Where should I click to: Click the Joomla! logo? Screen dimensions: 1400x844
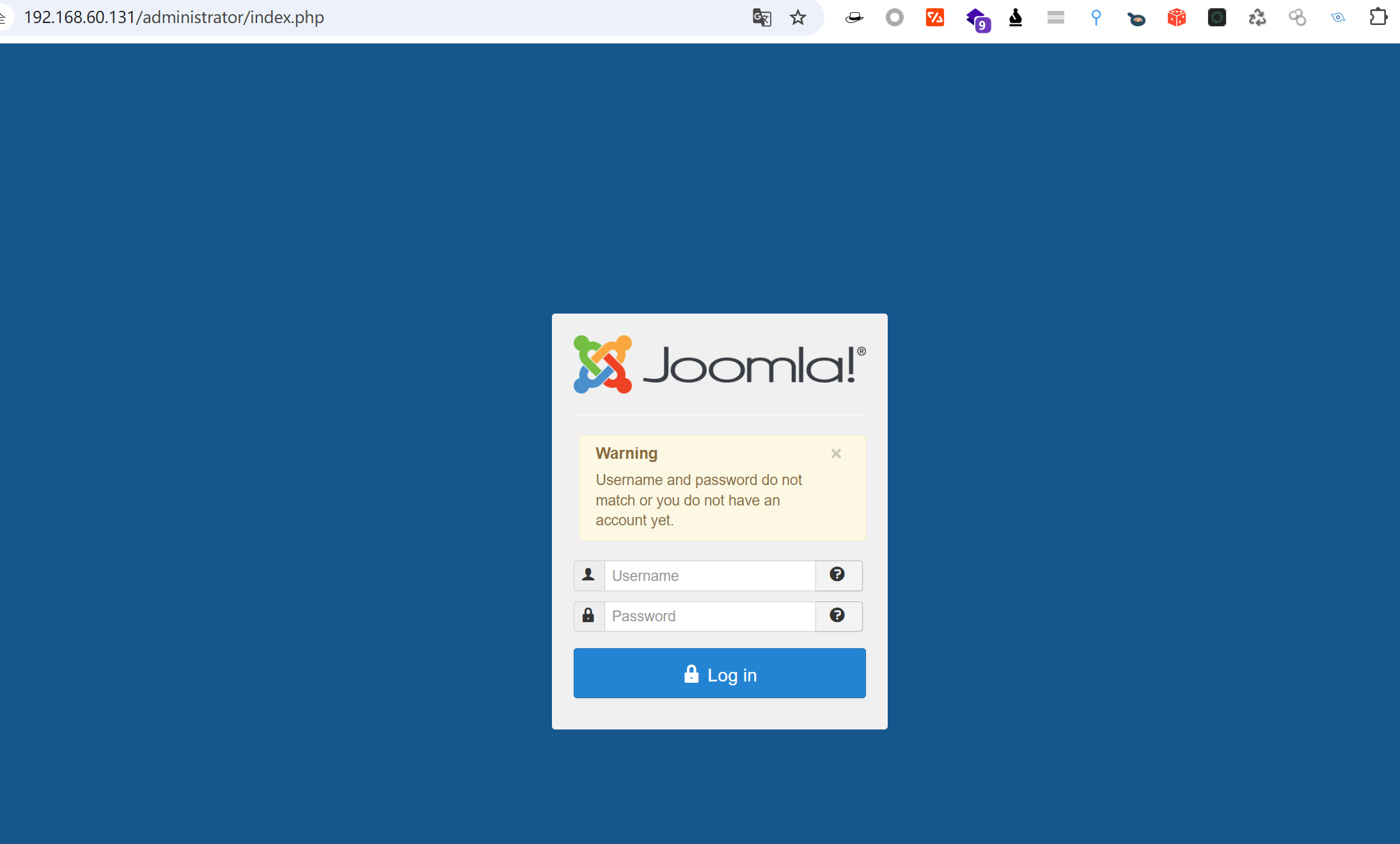pyautogui.click(x=720, y=365)
